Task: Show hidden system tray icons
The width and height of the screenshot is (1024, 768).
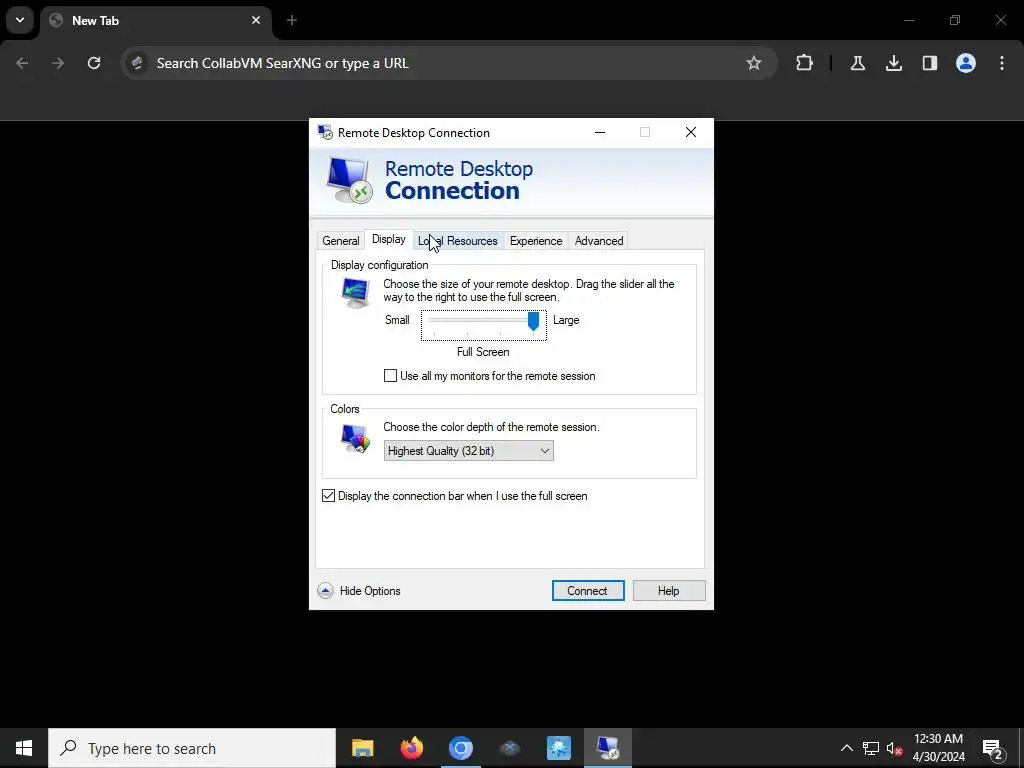Action: click(x=846, y=748)
